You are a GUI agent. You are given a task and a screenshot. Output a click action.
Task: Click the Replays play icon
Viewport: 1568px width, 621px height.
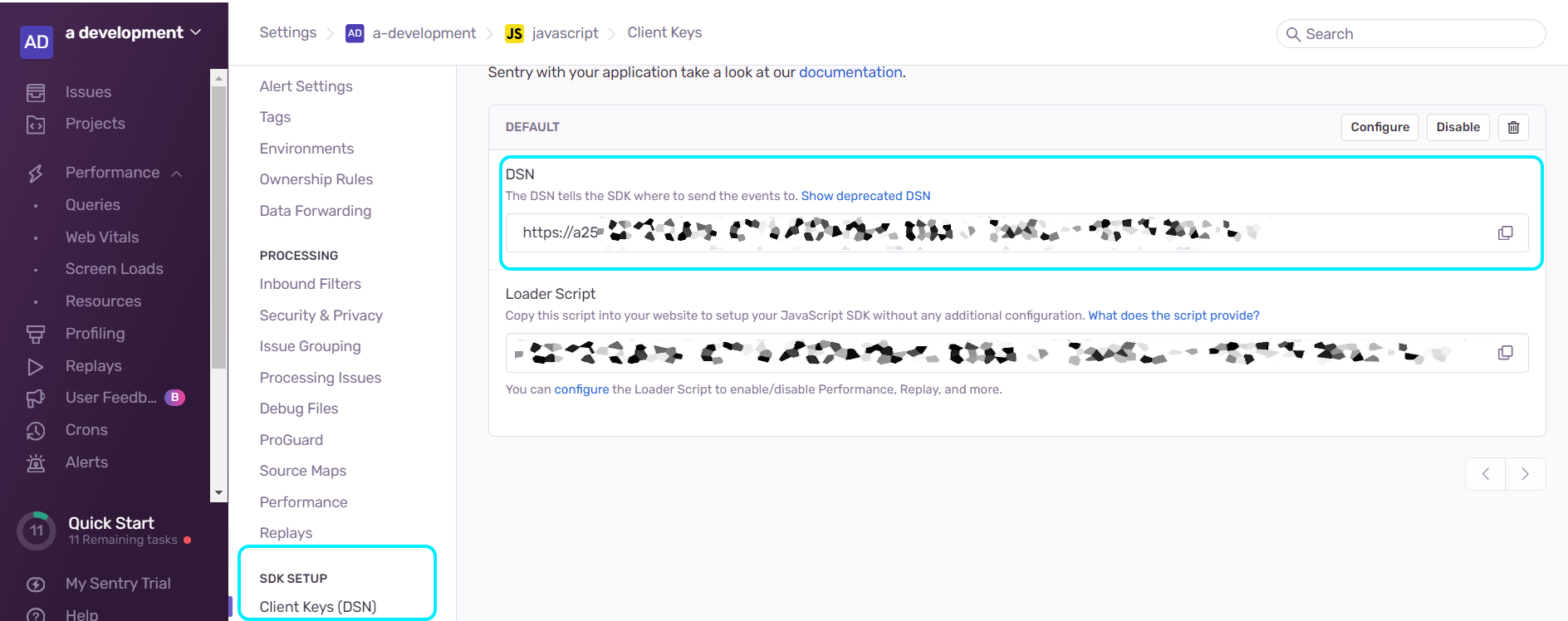(36, 366)
